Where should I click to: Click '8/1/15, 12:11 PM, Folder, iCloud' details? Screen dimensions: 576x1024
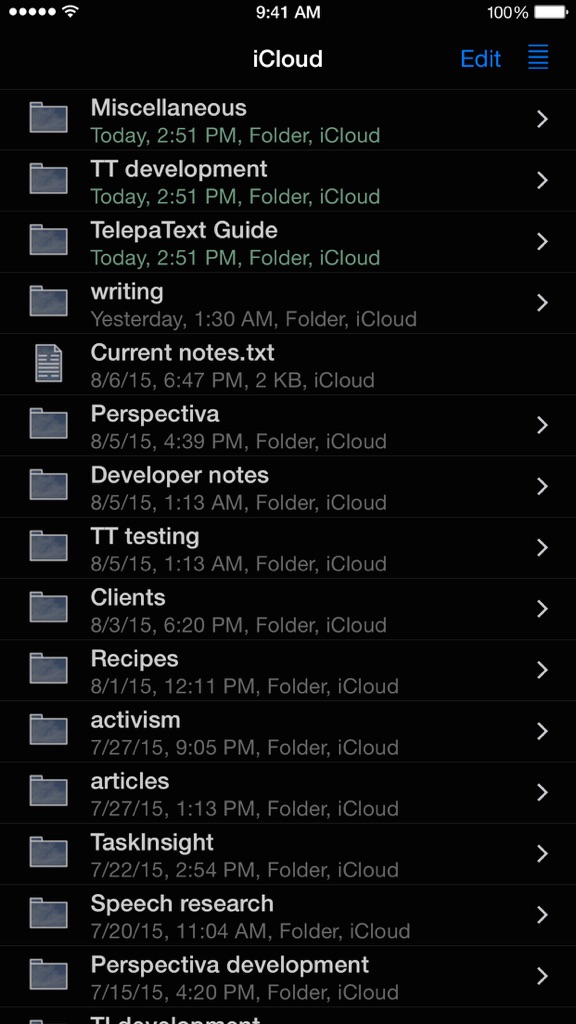point(244,687)
